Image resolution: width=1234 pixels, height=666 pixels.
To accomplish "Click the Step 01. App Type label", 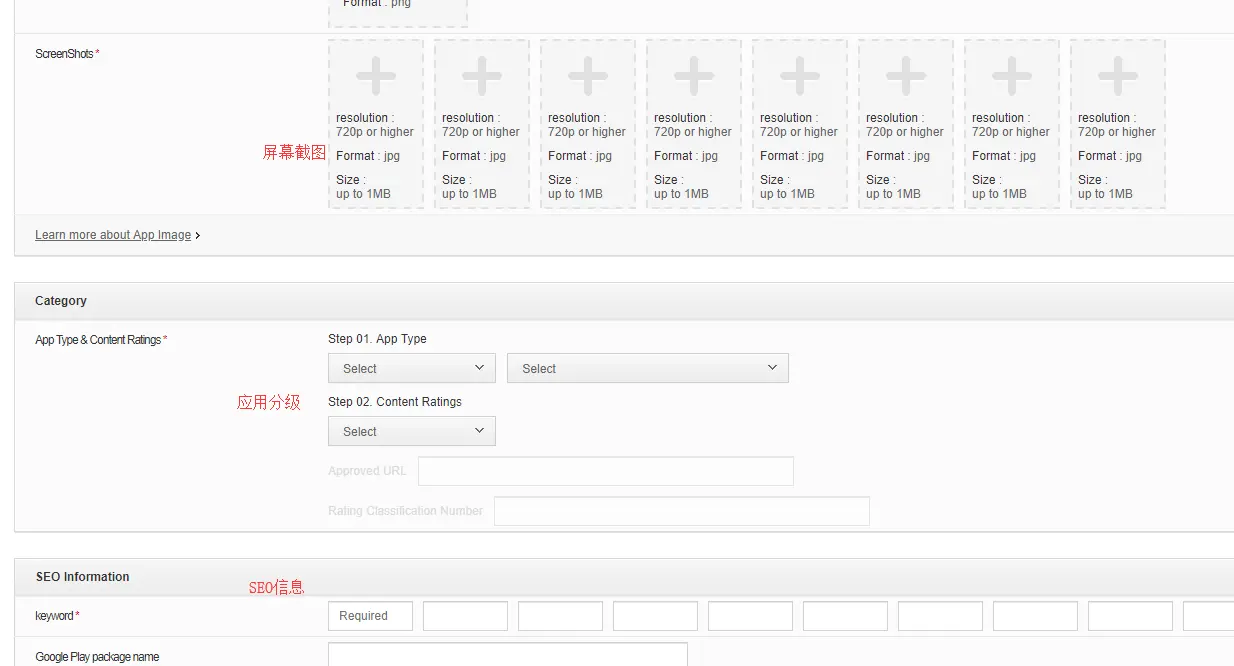I will pyautogui.click(x=377, y=339).
